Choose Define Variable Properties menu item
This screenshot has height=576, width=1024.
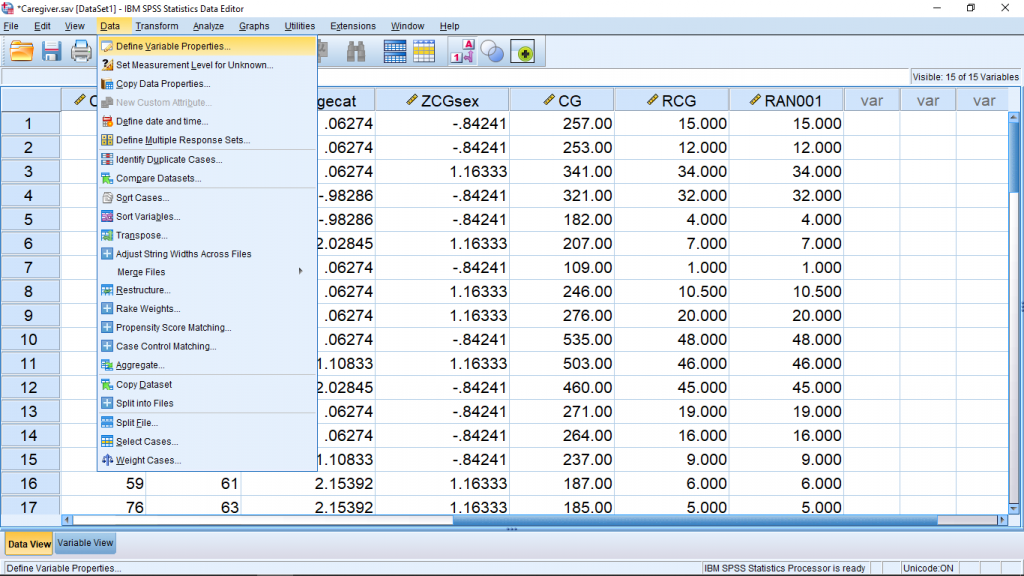click(x=172, y=46)
